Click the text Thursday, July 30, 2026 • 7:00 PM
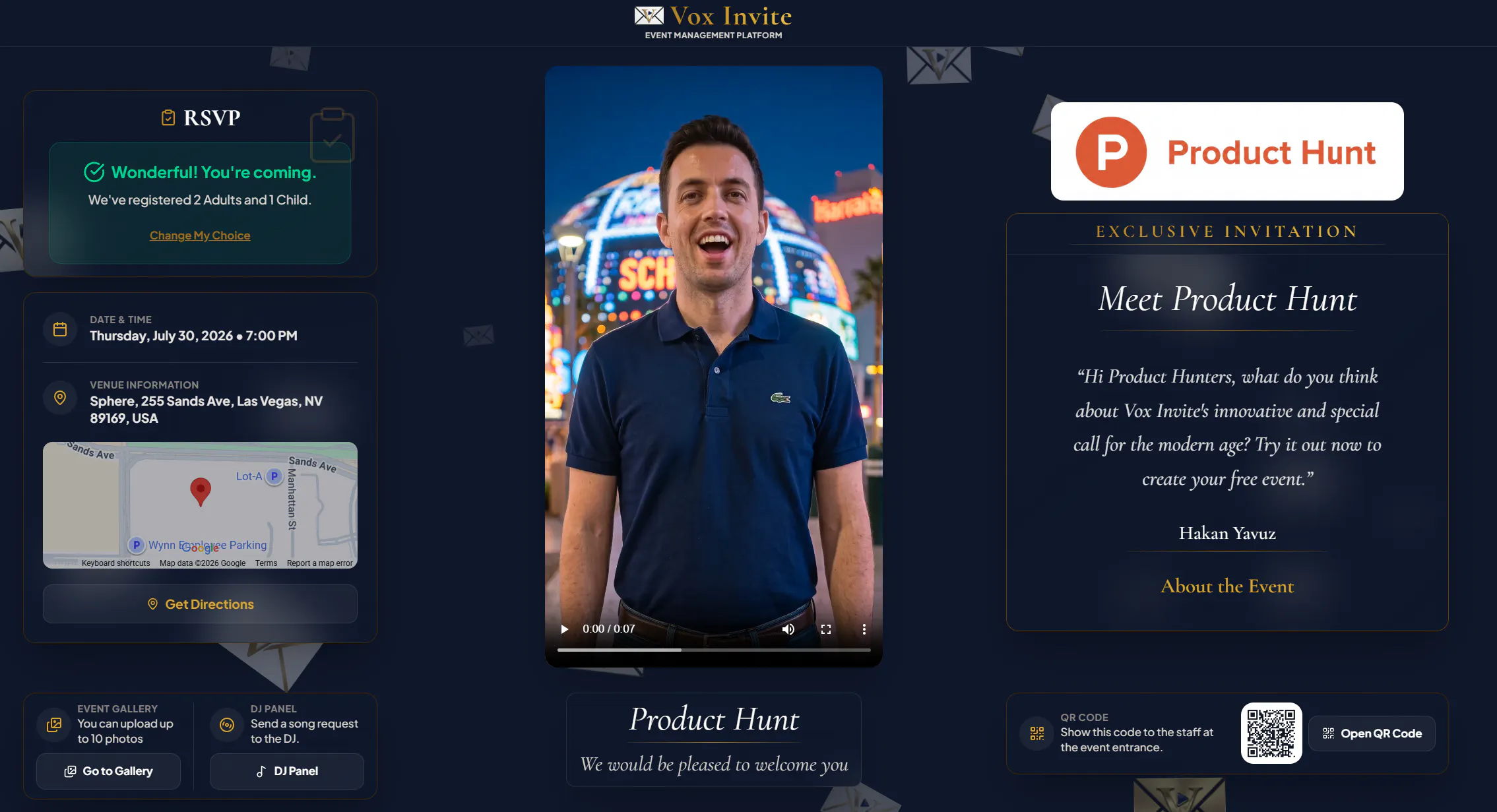Viewport: 1497px width, 812px height. (193, 336)
